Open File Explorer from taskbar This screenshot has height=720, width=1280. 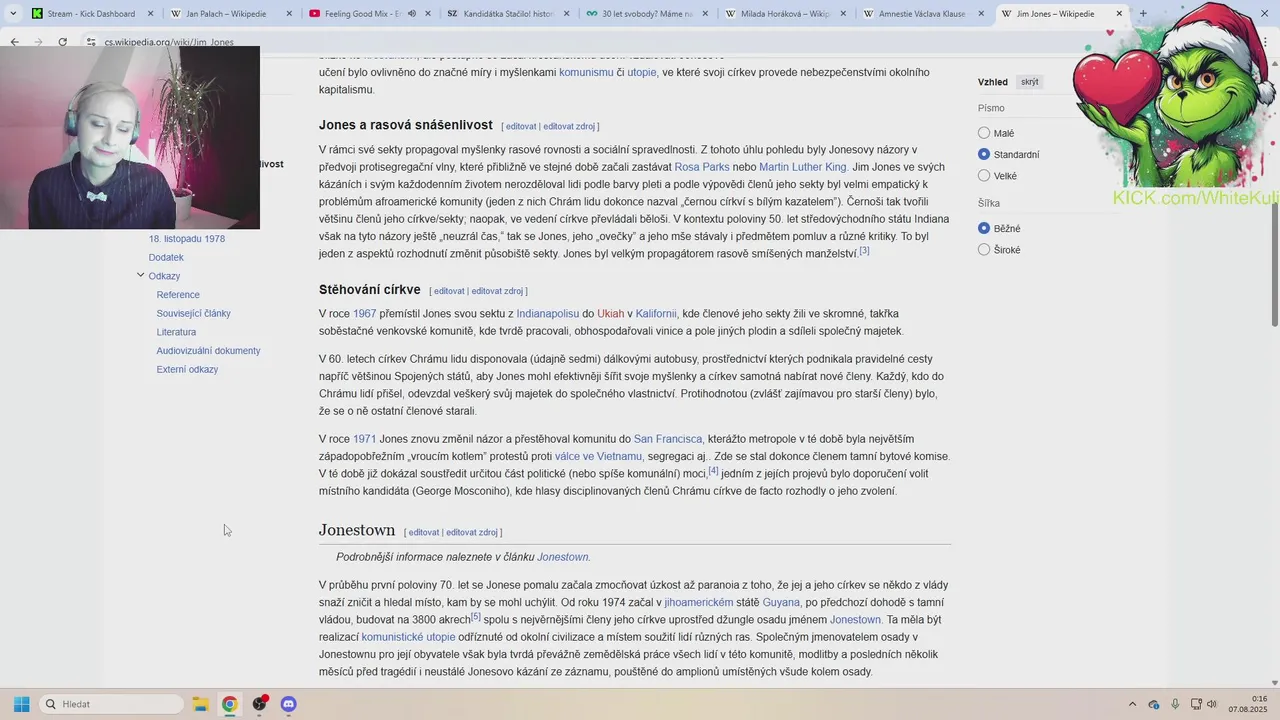click(199, 704)
